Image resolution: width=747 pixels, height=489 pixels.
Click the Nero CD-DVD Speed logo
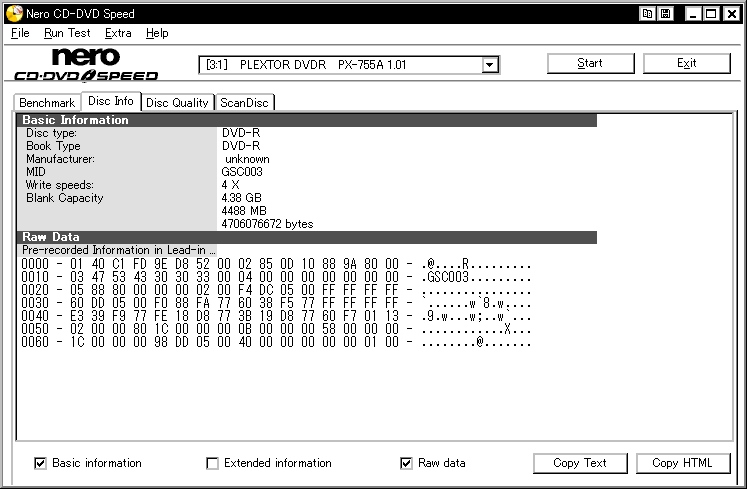(x=86, y=64)
